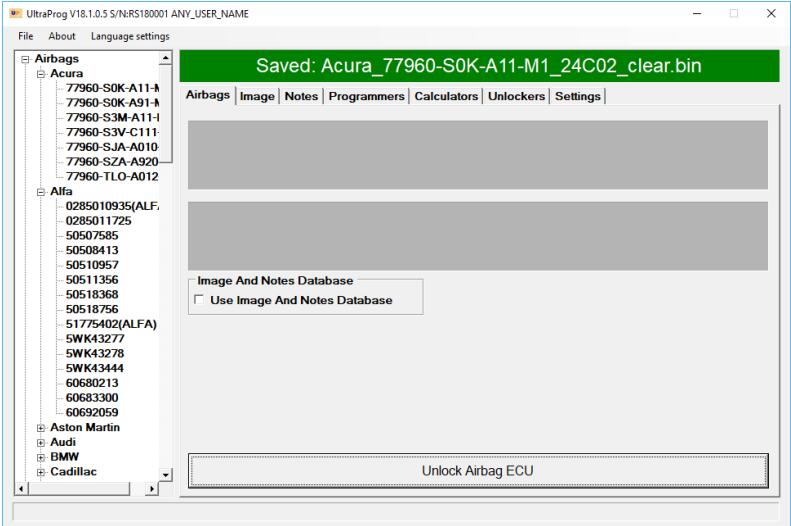791x526 pixels.
Task: Select the 77960-TLO-A012 entry
Action: tap(112, 177)
